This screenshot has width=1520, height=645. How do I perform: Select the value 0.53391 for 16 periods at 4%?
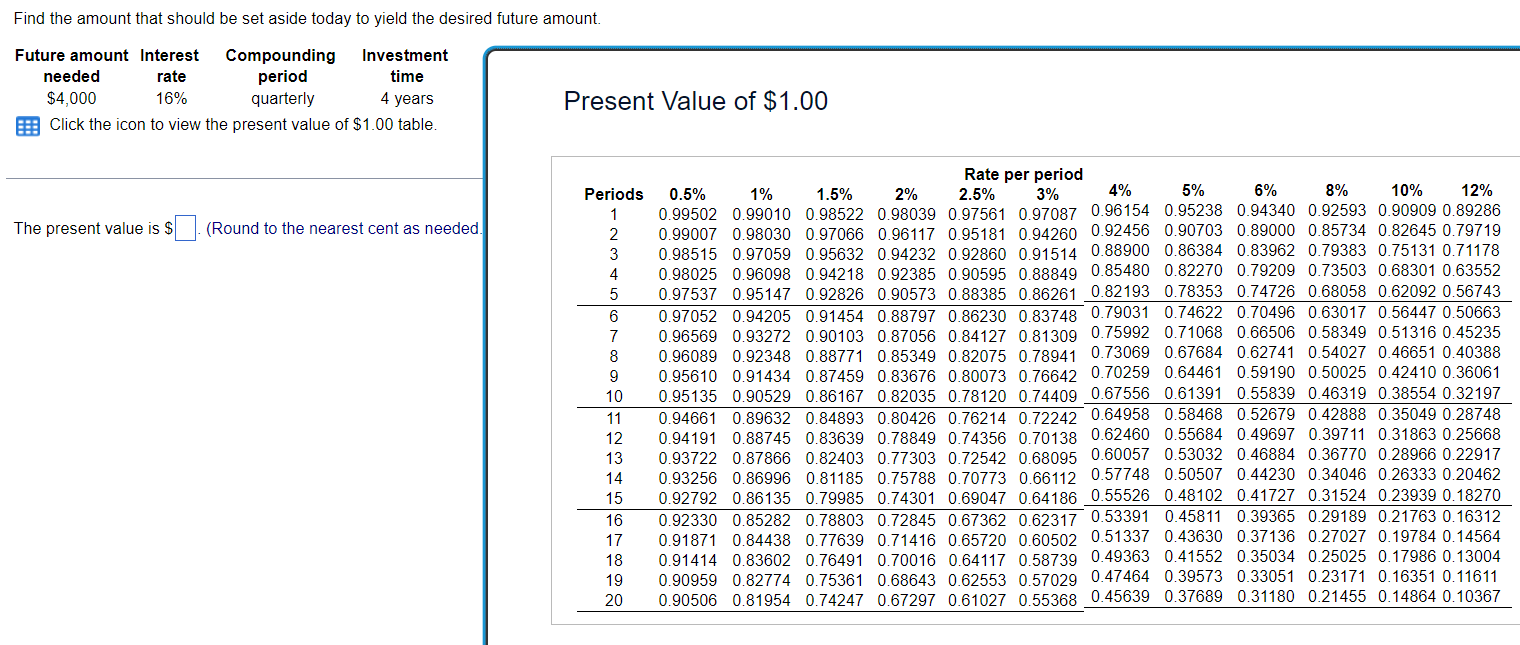pyautogui.click(x=1119, y=517)
